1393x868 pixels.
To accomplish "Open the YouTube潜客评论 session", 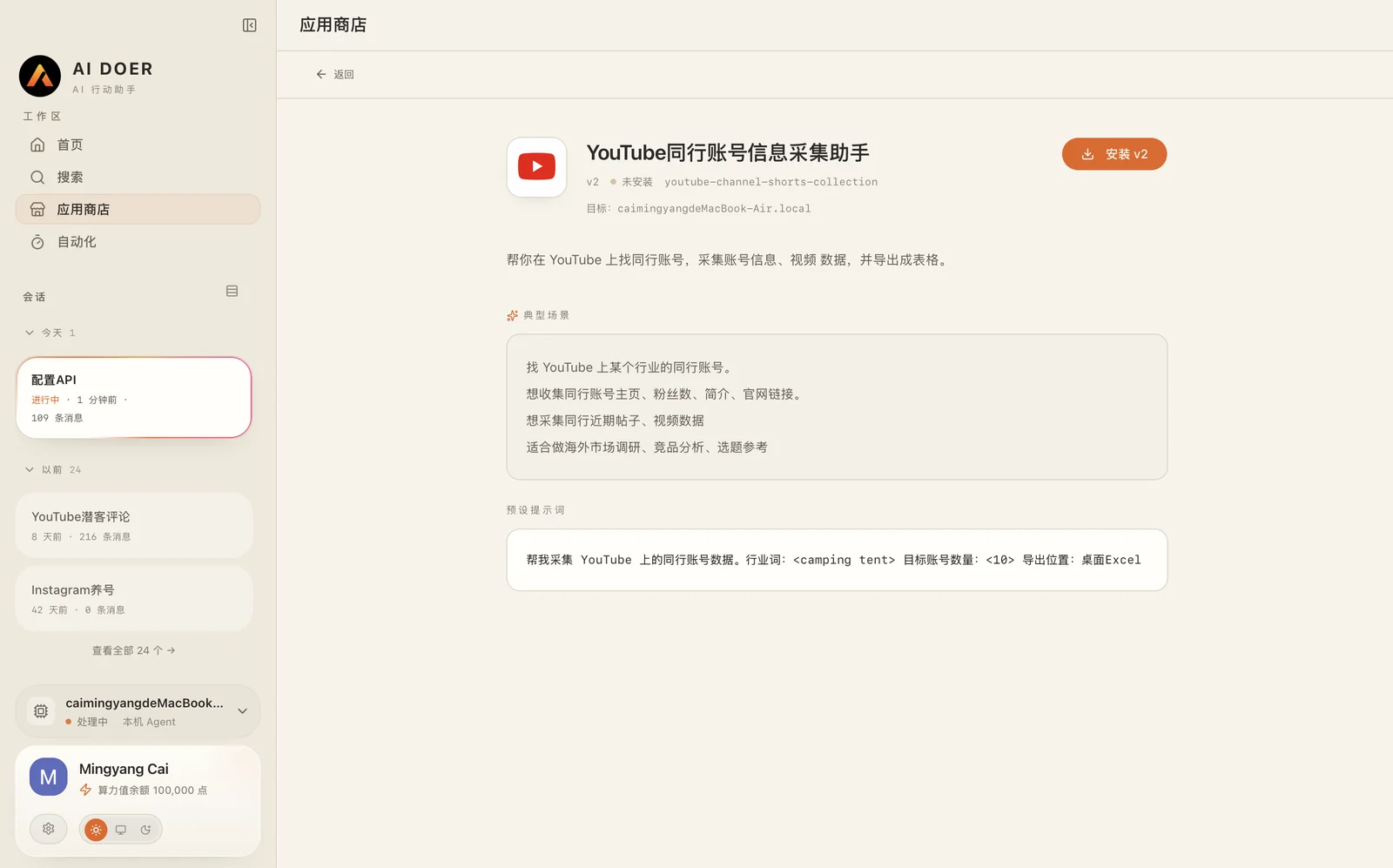I will pos(134,526).
